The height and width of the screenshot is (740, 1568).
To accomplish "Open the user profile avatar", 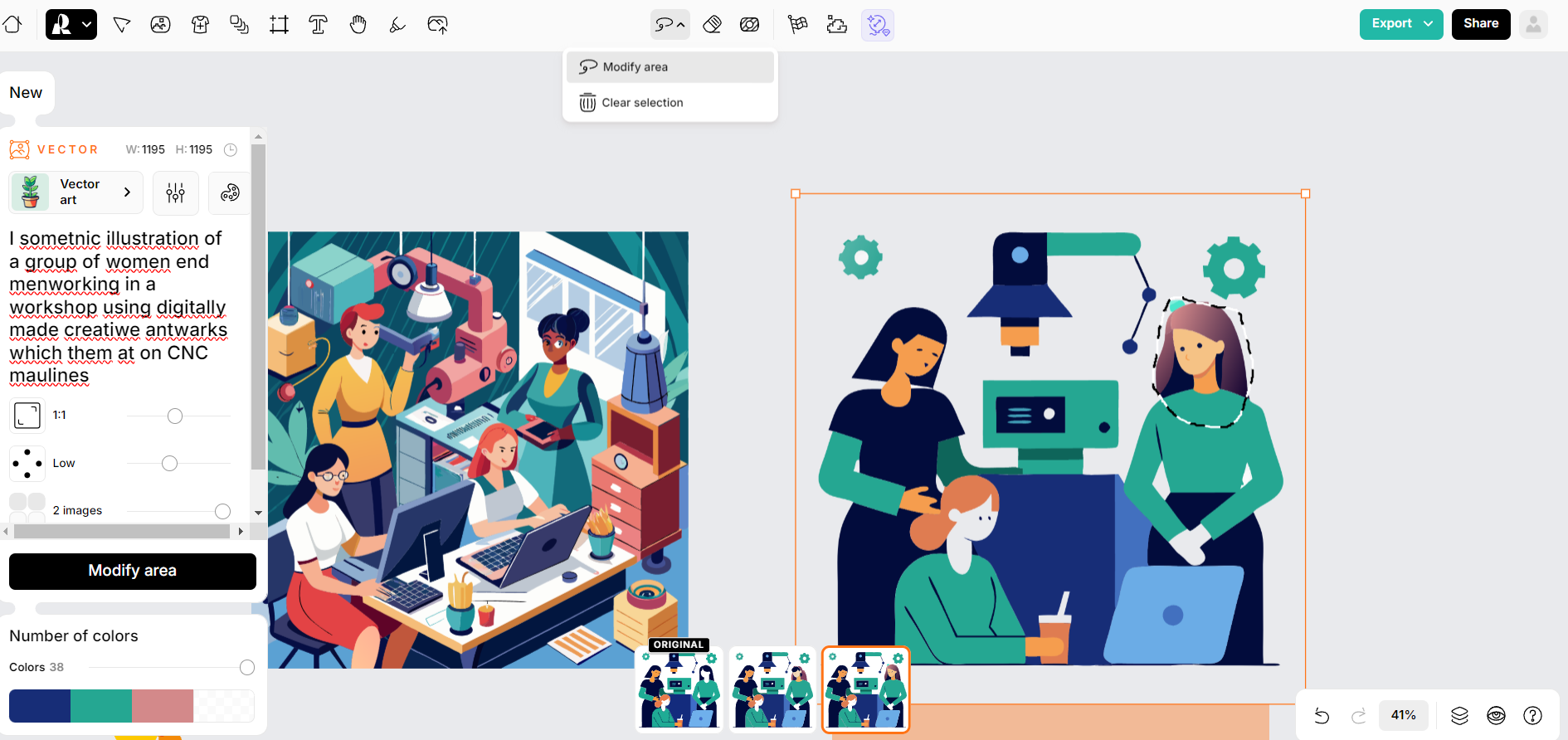I will [1534, 24].
